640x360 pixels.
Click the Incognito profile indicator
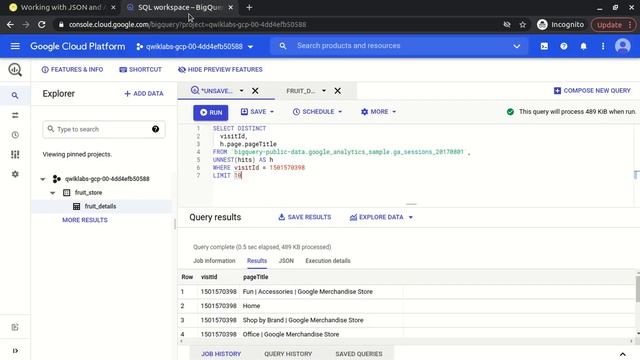[560, 24]
